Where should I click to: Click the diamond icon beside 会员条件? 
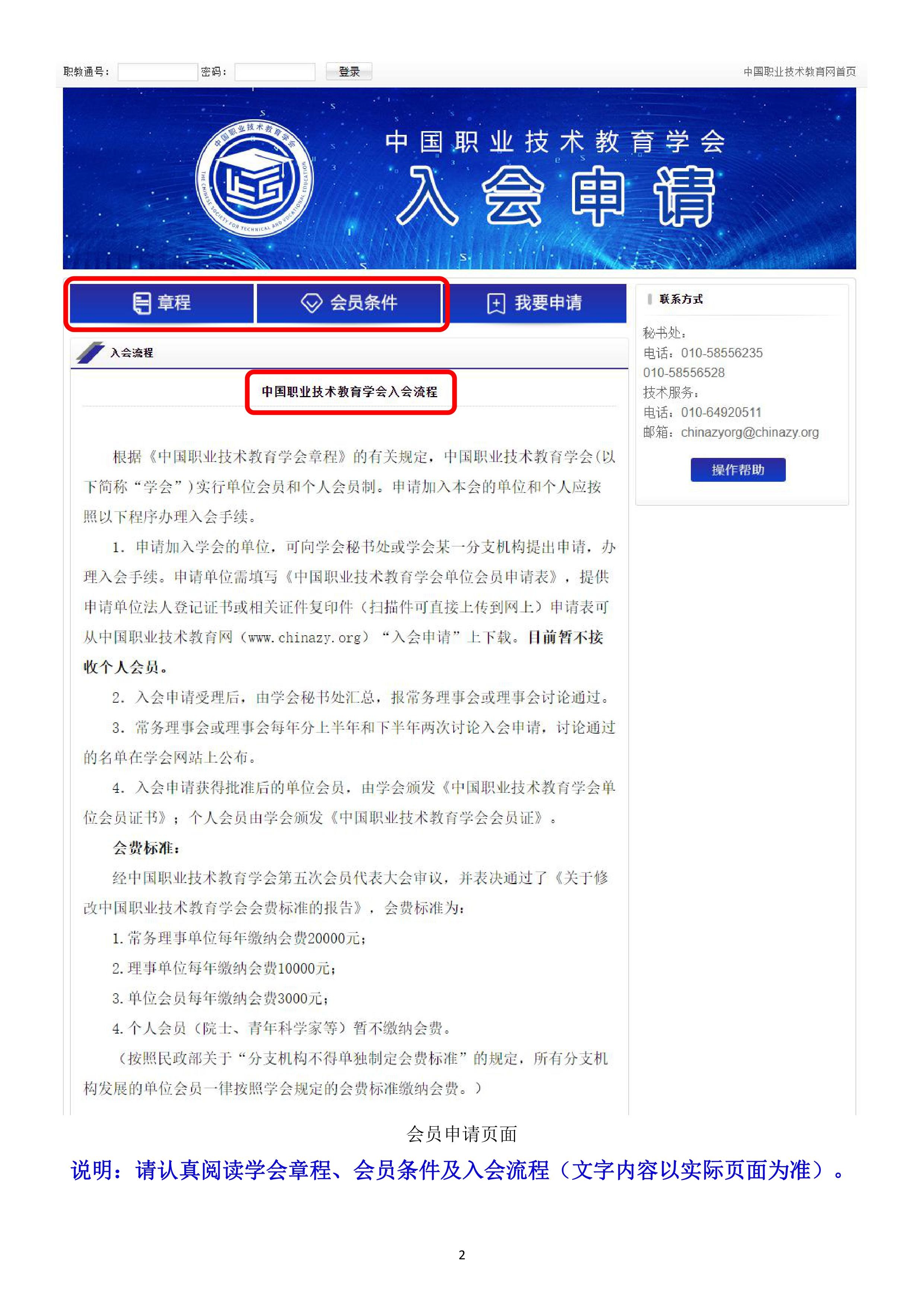[x=311, y=303]
